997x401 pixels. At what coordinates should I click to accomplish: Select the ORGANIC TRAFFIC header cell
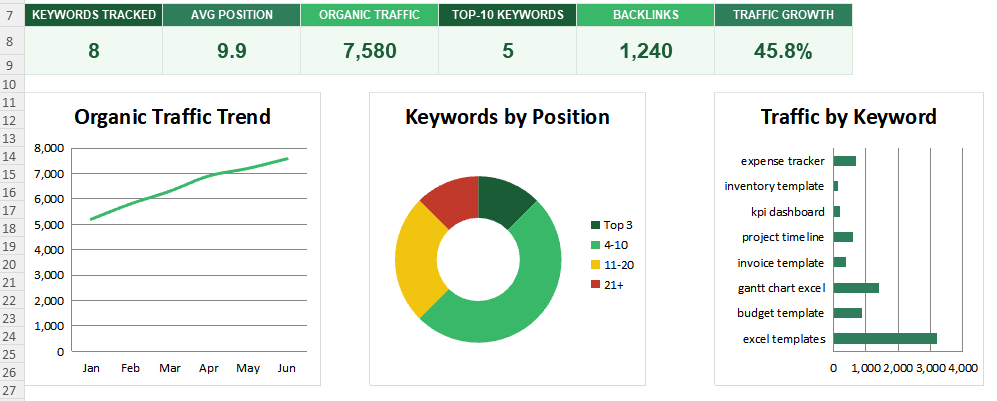[x=369, y=15]
